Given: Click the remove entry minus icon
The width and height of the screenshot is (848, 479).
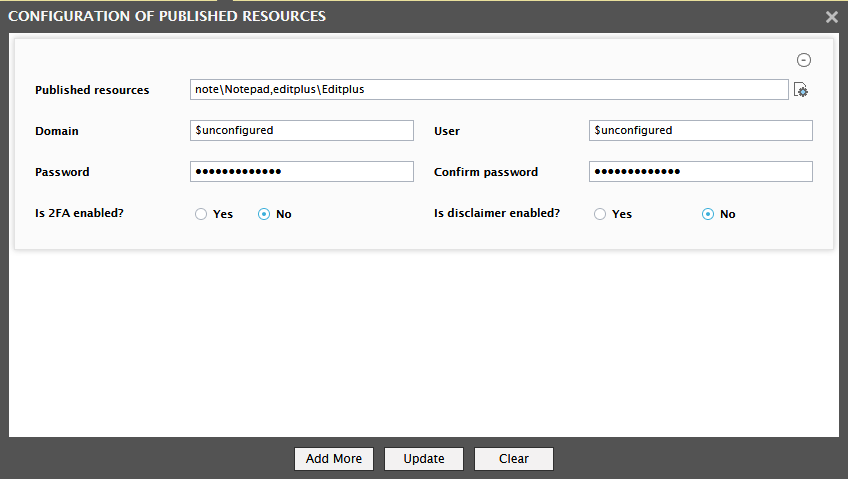Looking at the screenshot, I should [804, 60].
